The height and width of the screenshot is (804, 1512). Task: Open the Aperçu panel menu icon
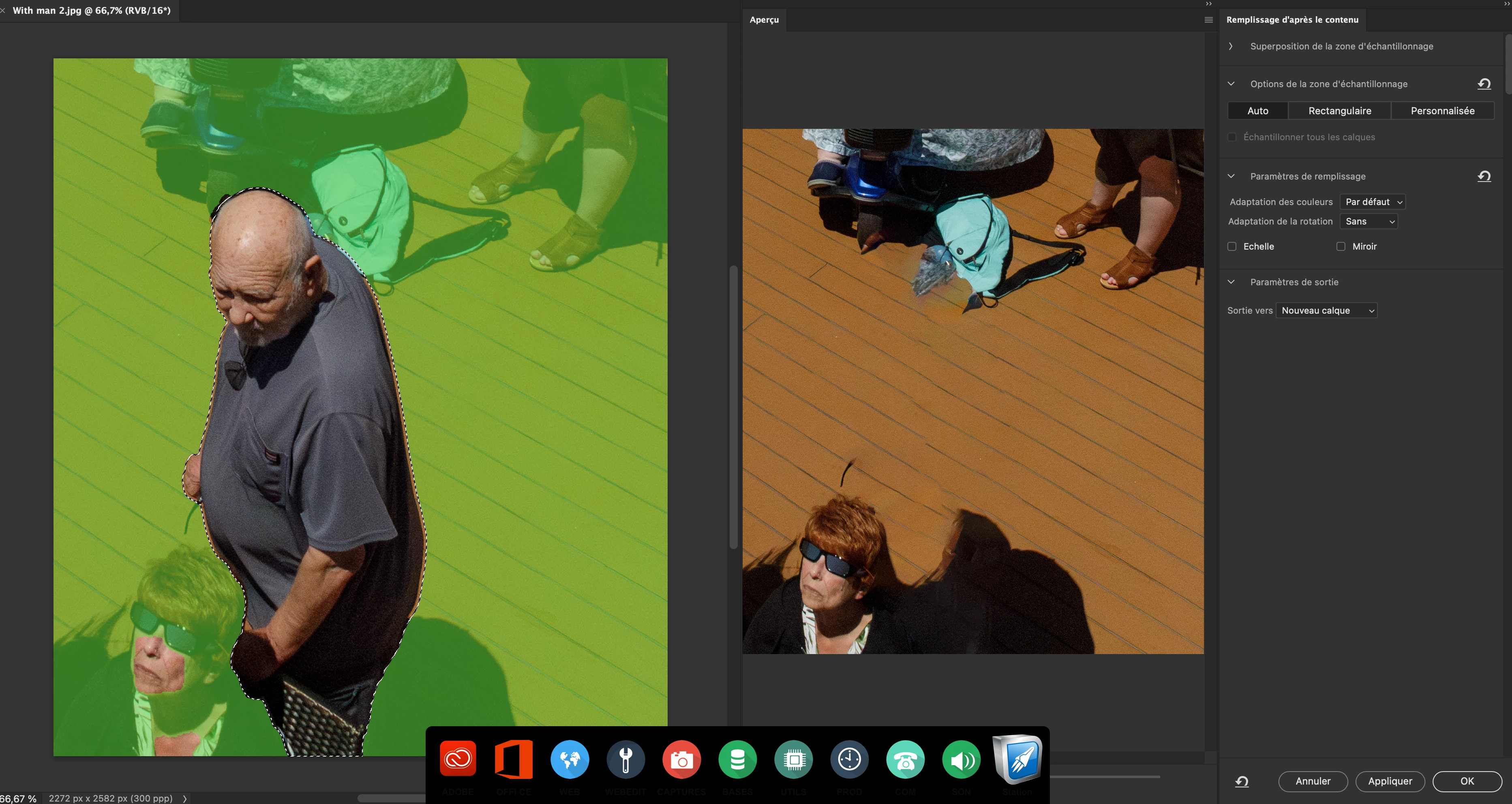[x=1208, y=19]
